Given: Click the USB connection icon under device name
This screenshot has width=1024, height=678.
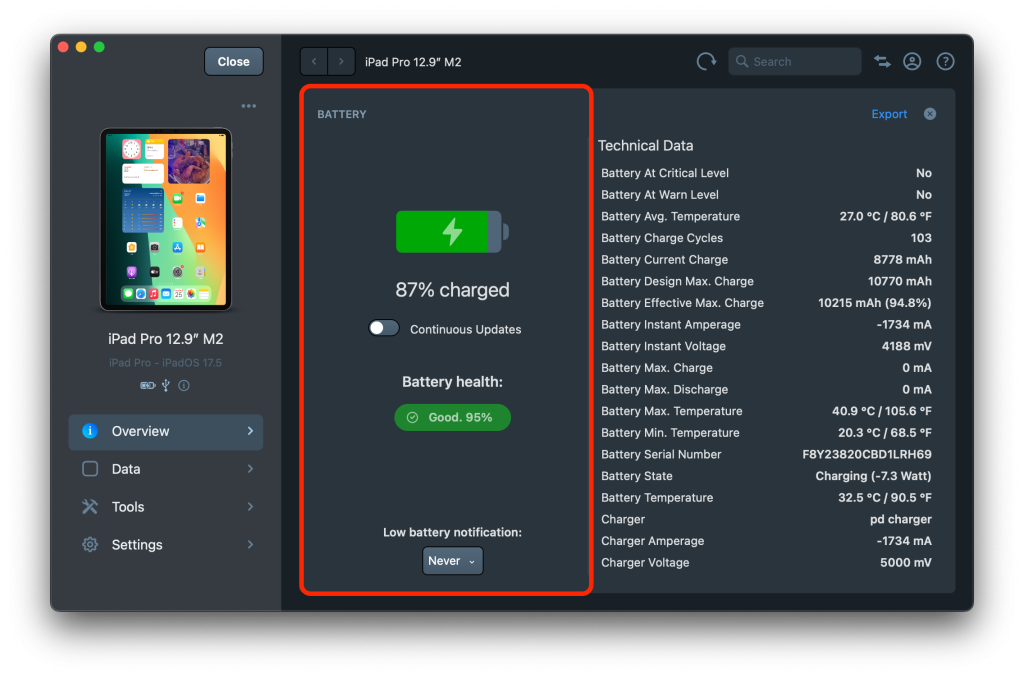Looking at the screenshot, I should 166,385.
